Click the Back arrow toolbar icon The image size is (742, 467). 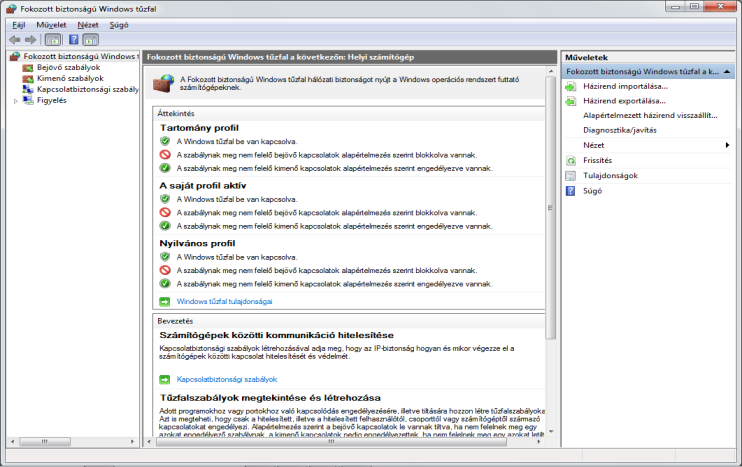(15, 40)
